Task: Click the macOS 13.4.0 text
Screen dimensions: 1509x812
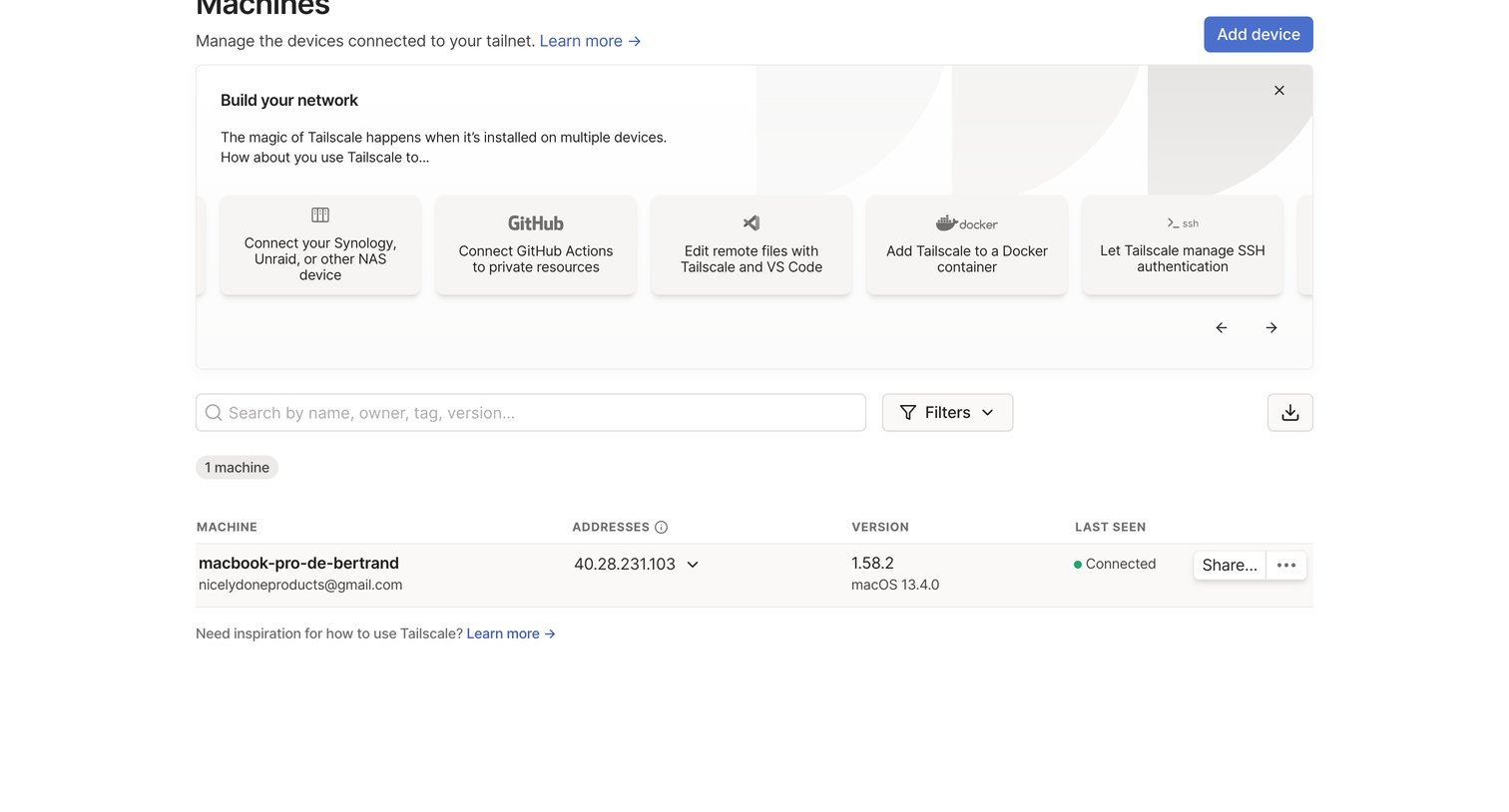Action: coord(895,586)
